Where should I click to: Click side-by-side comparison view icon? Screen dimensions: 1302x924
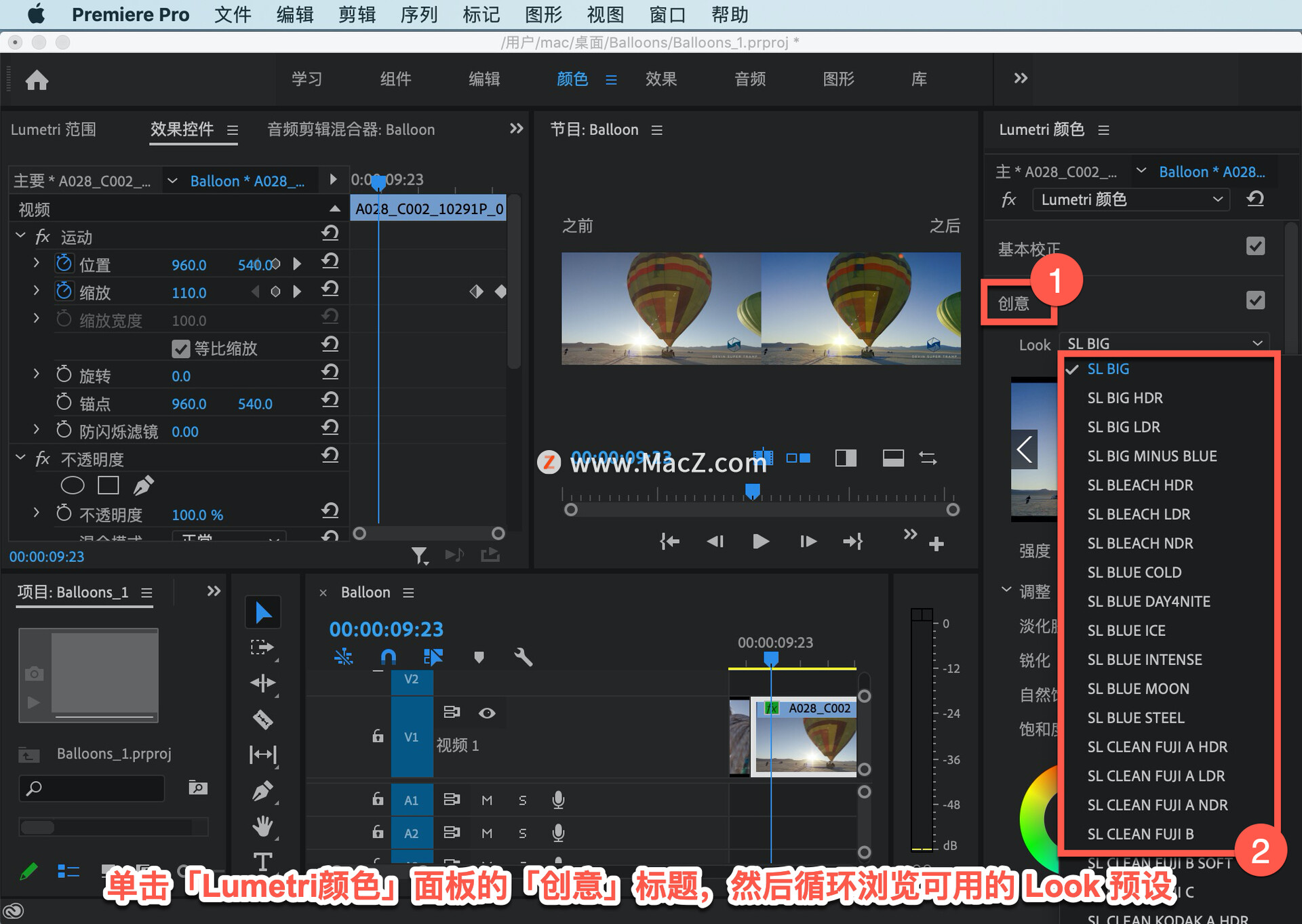point(798,458)
